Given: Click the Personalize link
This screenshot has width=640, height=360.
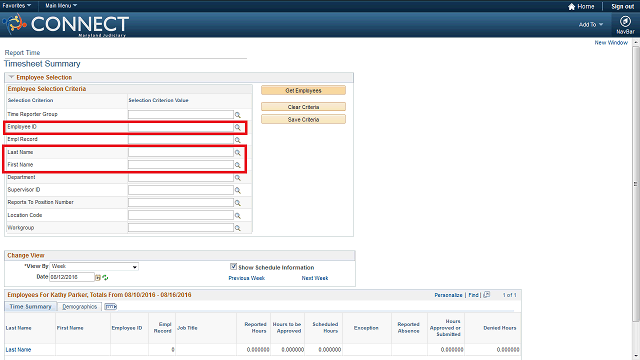Looking at the screenshot, I should point(448,295).
